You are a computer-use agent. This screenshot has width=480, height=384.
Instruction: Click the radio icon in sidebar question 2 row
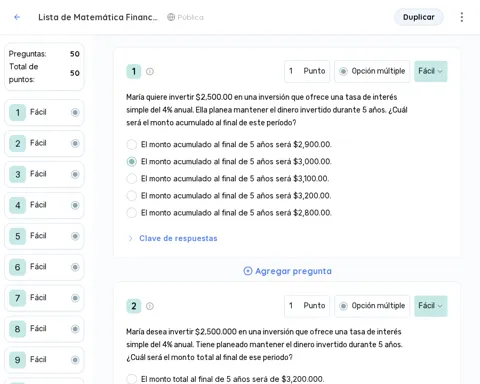click(75, 143)
